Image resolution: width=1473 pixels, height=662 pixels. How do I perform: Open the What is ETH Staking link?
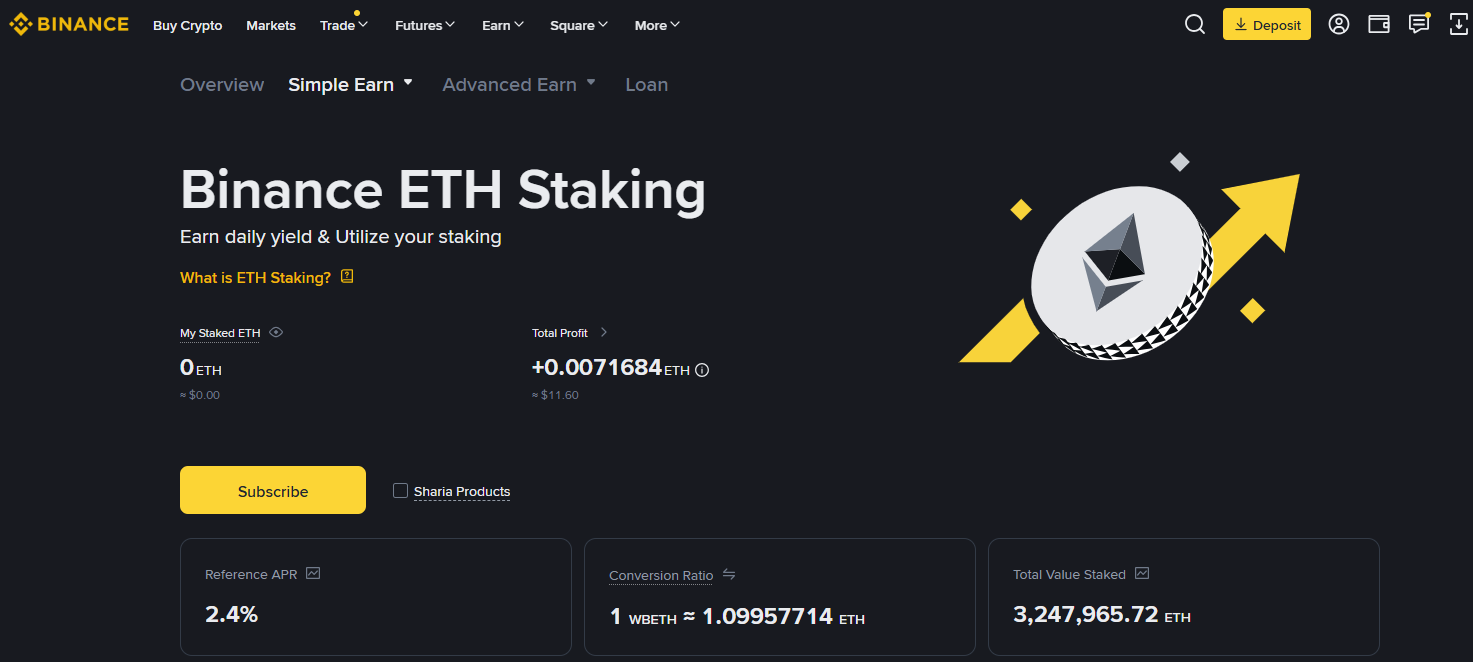(x=255, y=277)
